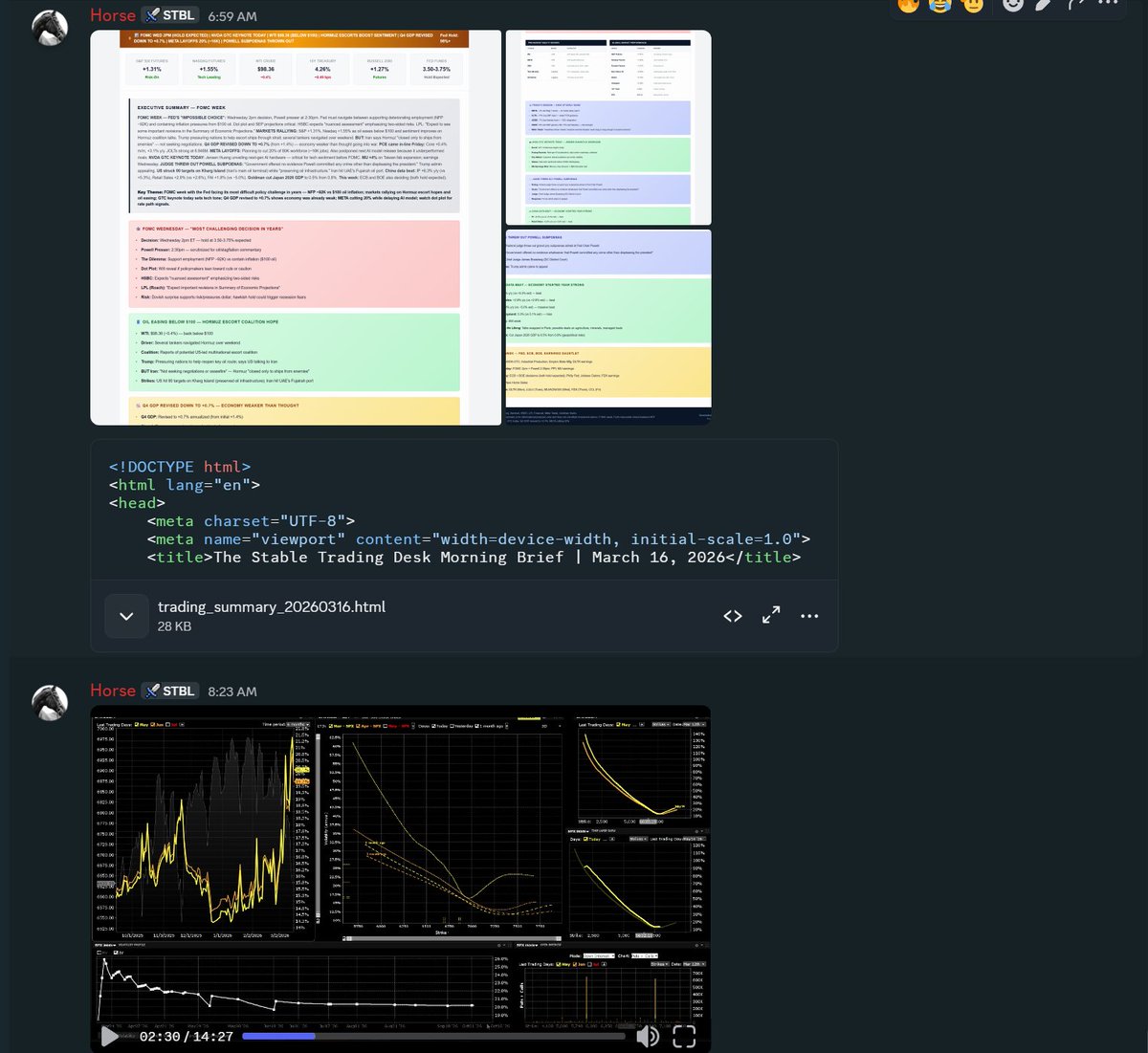React with the fire emoji

click(x=909, y=5)
